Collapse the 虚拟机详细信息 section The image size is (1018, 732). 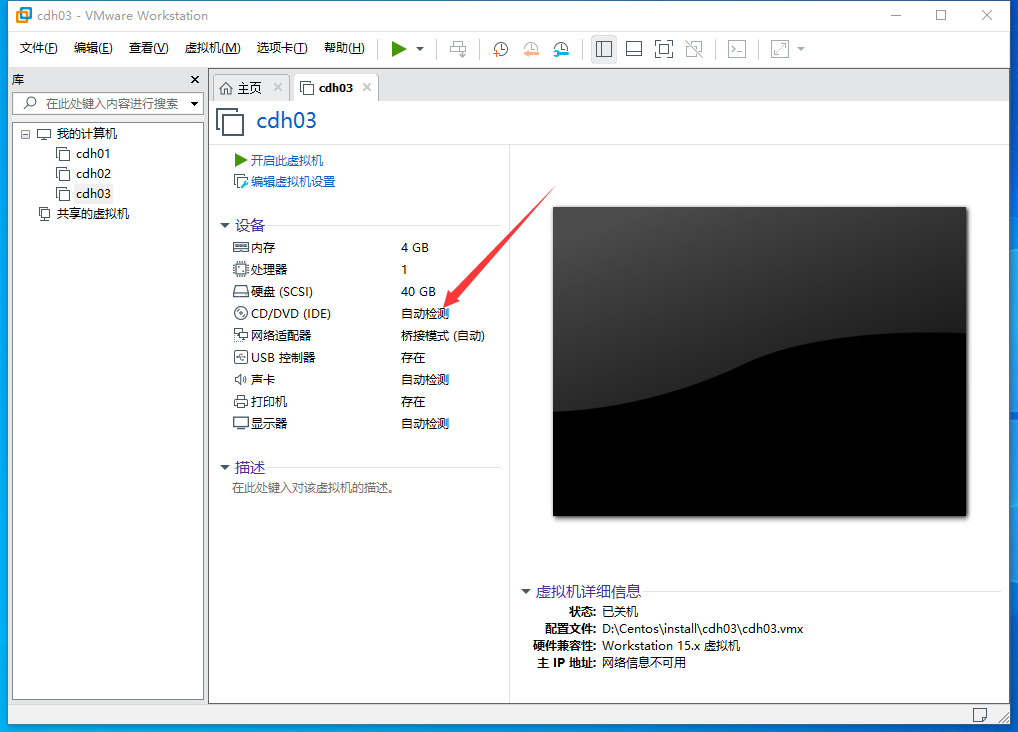tap(526, 591)
